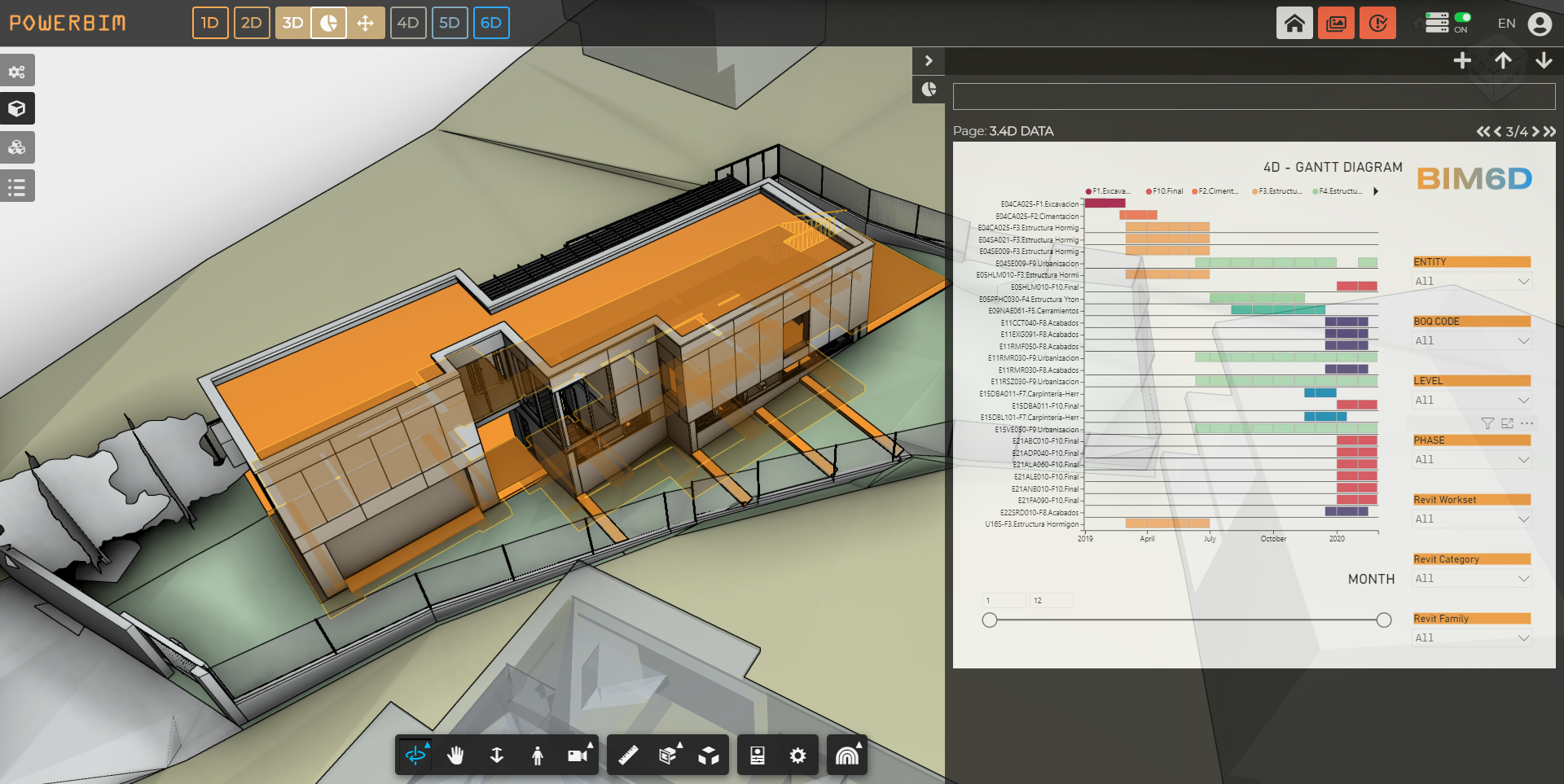
Task: Open the camera view options
Action: pyautogui.click(x=578, y=756)
